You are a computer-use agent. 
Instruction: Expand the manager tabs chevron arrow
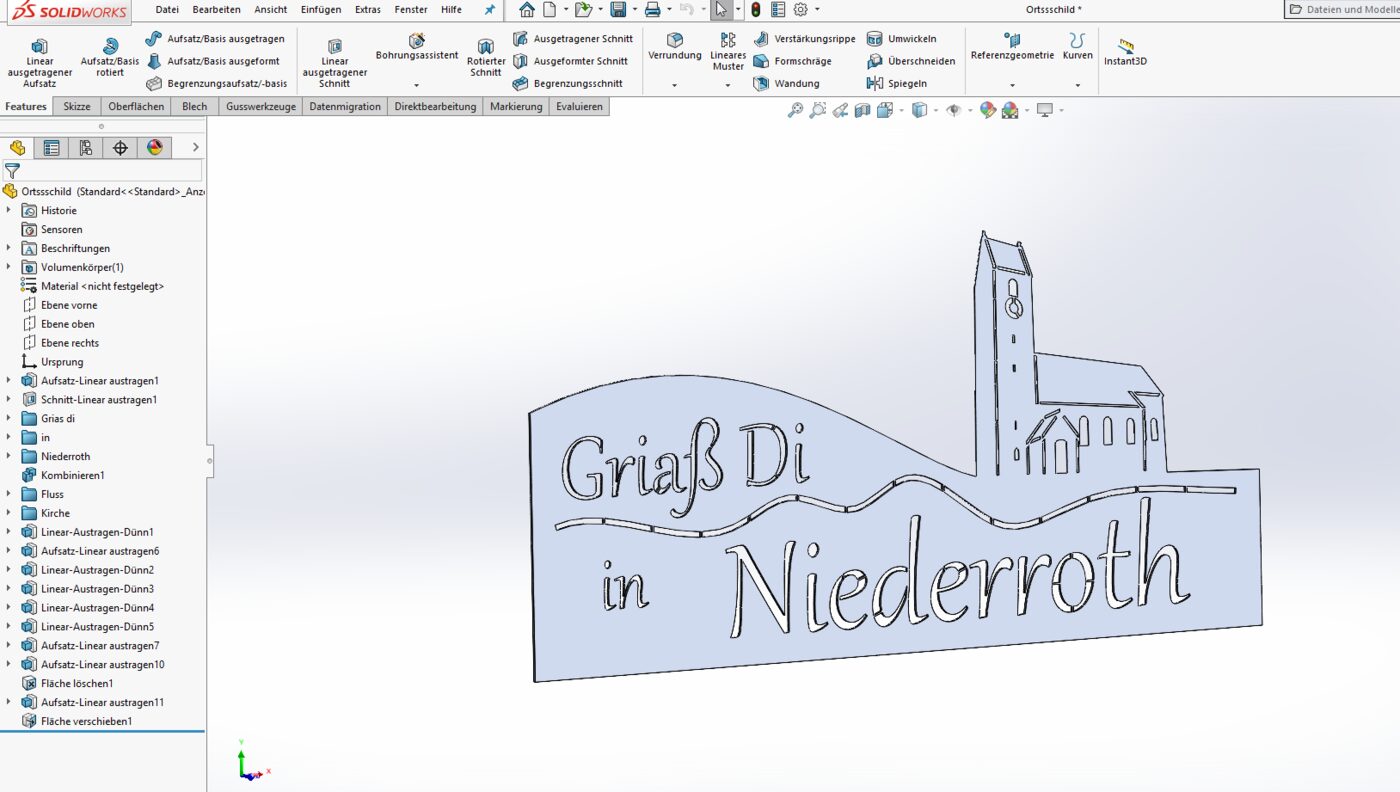[195, 148]
